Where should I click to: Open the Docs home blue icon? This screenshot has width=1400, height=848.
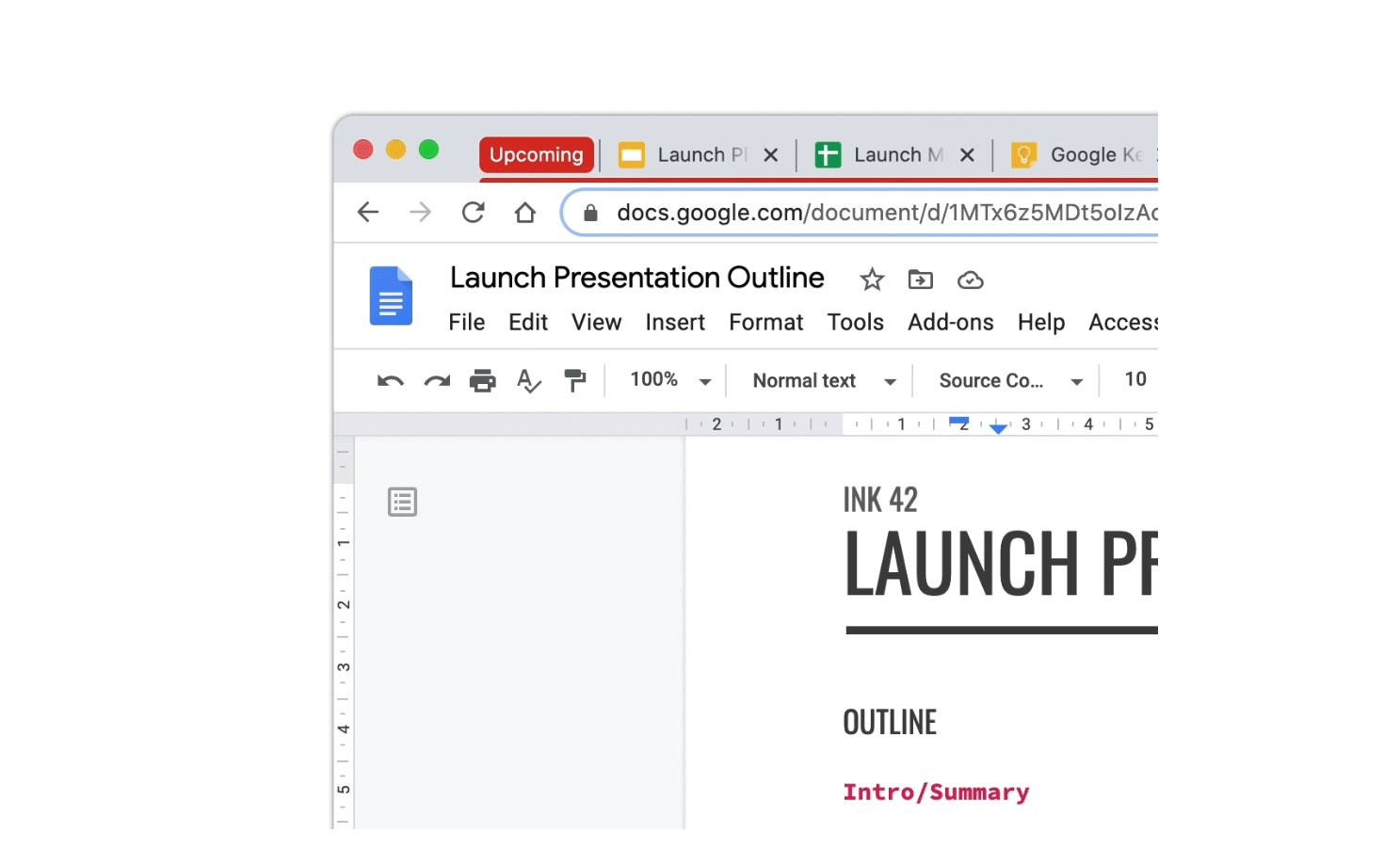(x=391, y=296)
